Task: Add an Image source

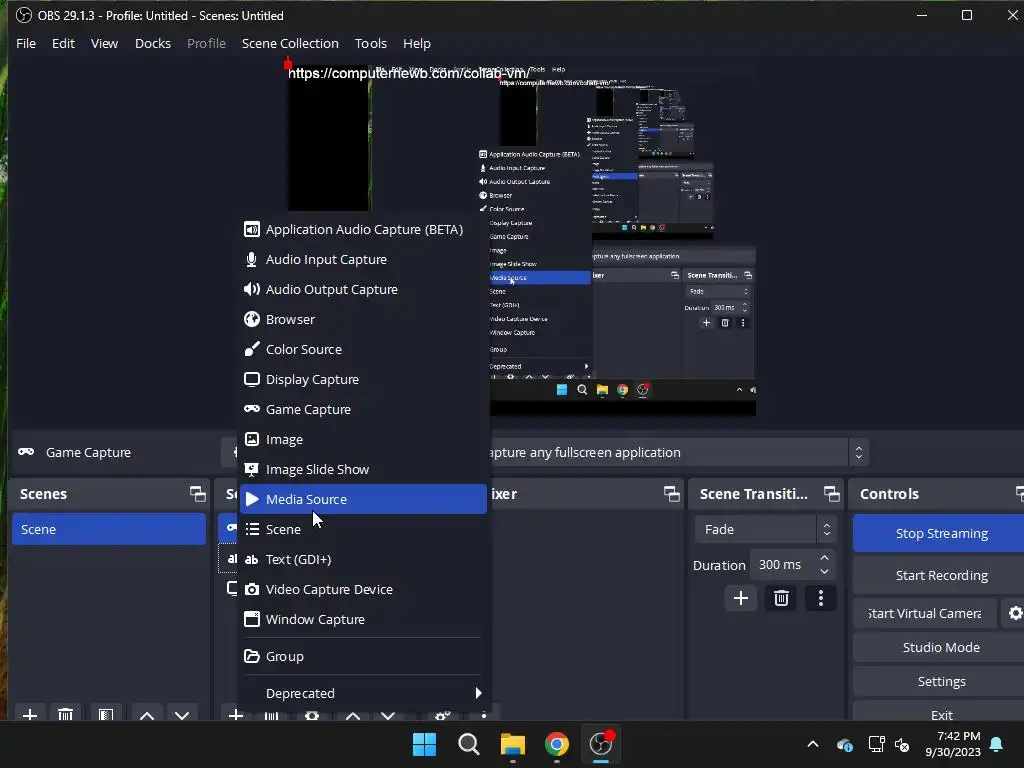Action: coord(363,440)
